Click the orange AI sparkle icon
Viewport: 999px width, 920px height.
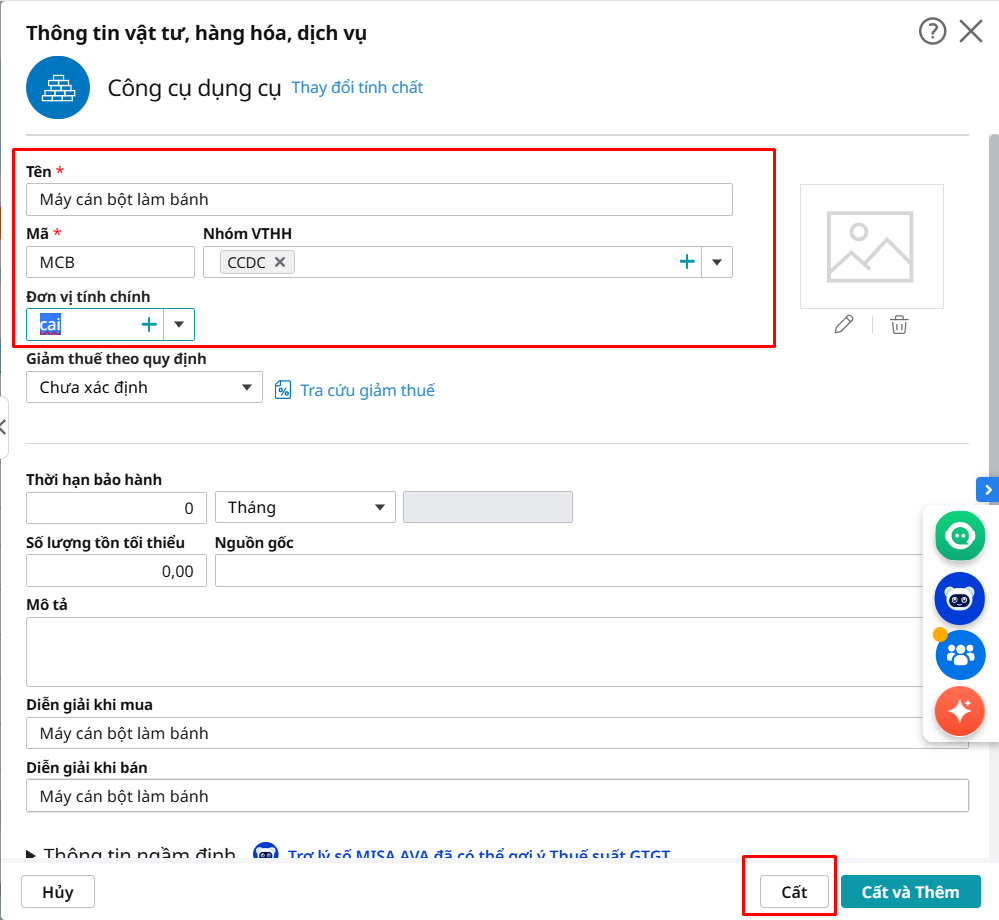click(x=960, y=711)
